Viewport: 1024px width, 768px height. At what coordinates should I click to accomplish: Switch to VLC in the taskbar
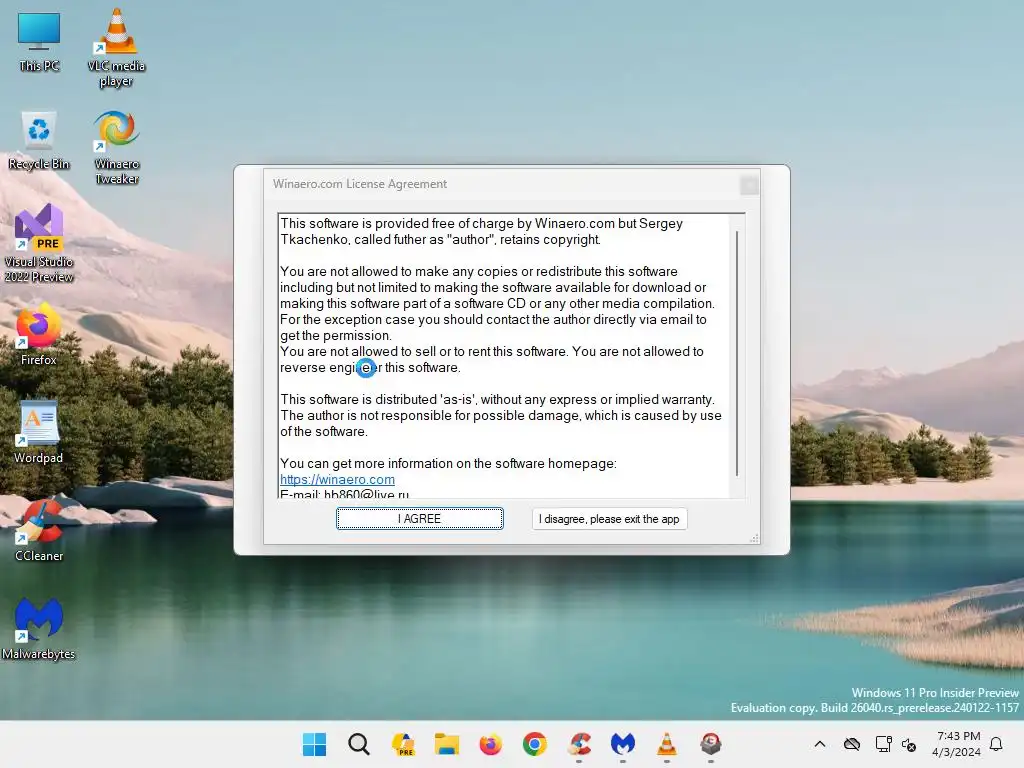click(666, 744)
